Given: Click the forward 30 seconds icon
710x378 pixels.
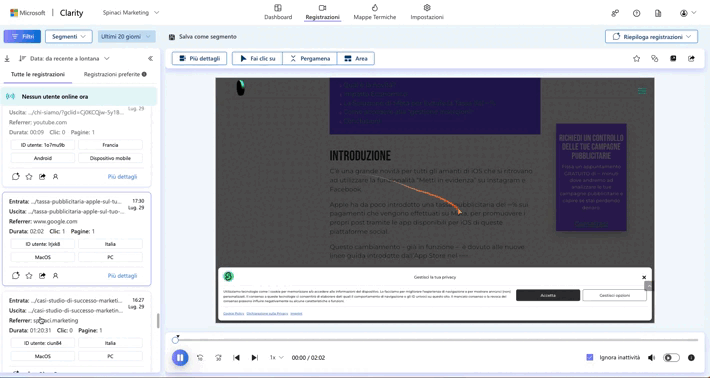Looking at the screenshot, I should (218, 358).
